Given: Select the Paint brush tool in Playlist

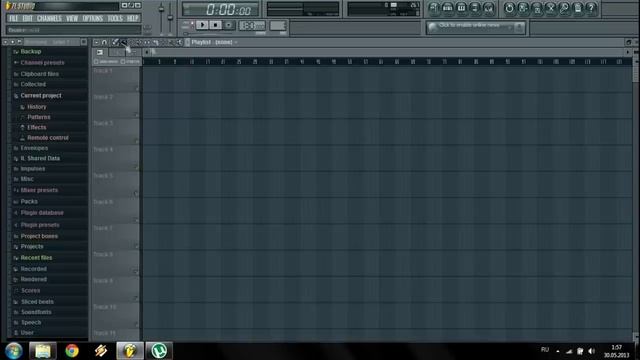Looking at the screenshot, I should (x=123, y=42).
